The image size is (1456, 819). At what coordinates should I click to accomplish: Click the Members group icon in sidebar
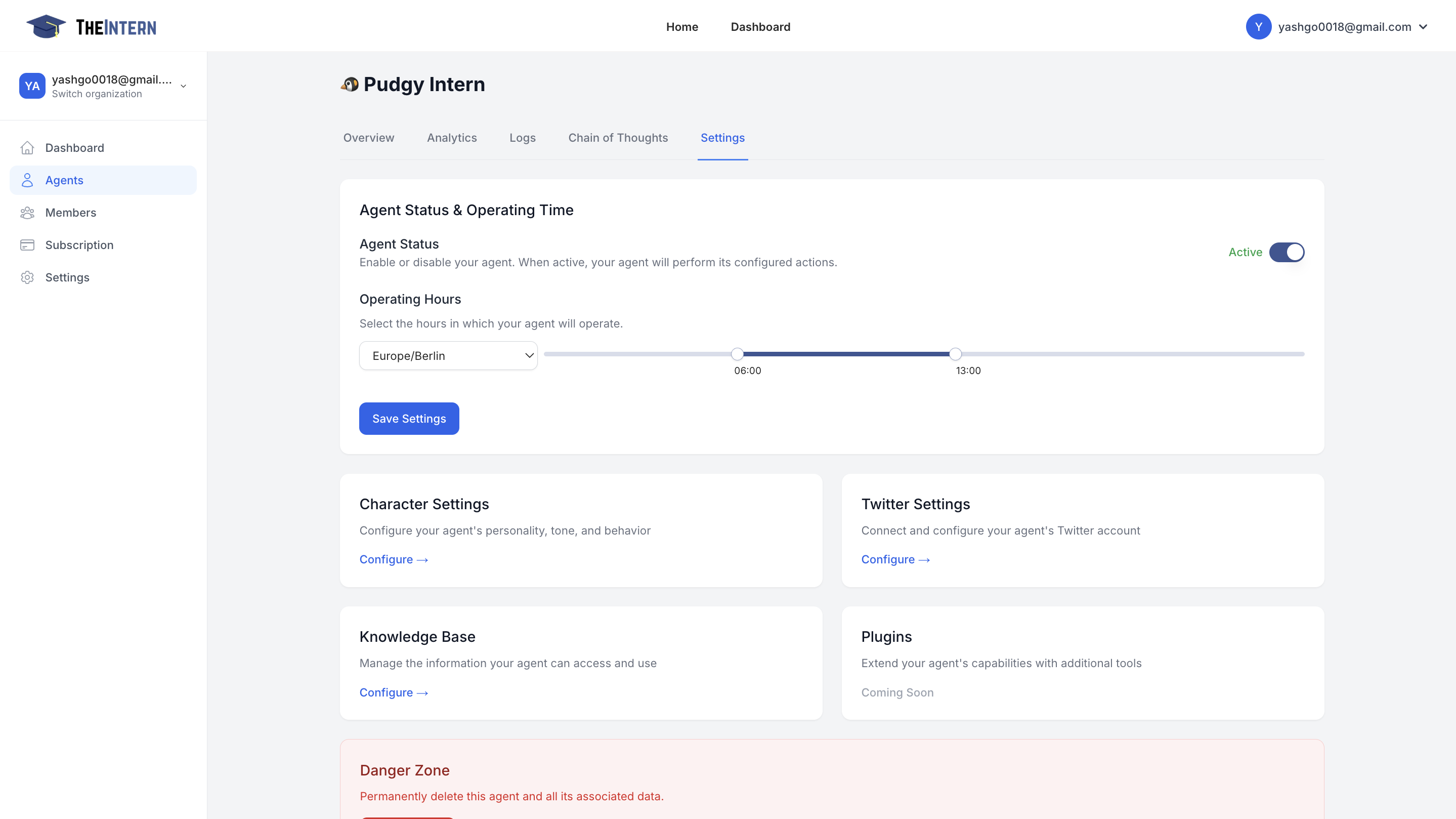click(27, 213)
